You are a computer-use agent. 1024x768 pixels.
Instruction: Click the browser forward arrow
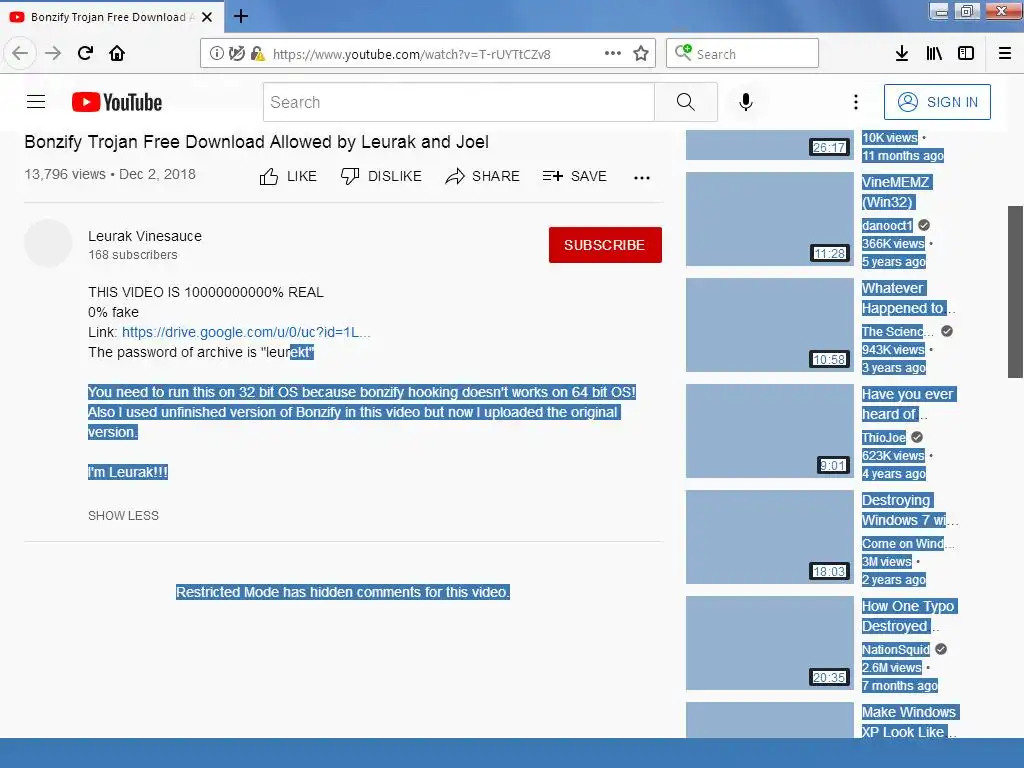pos(53,53)
